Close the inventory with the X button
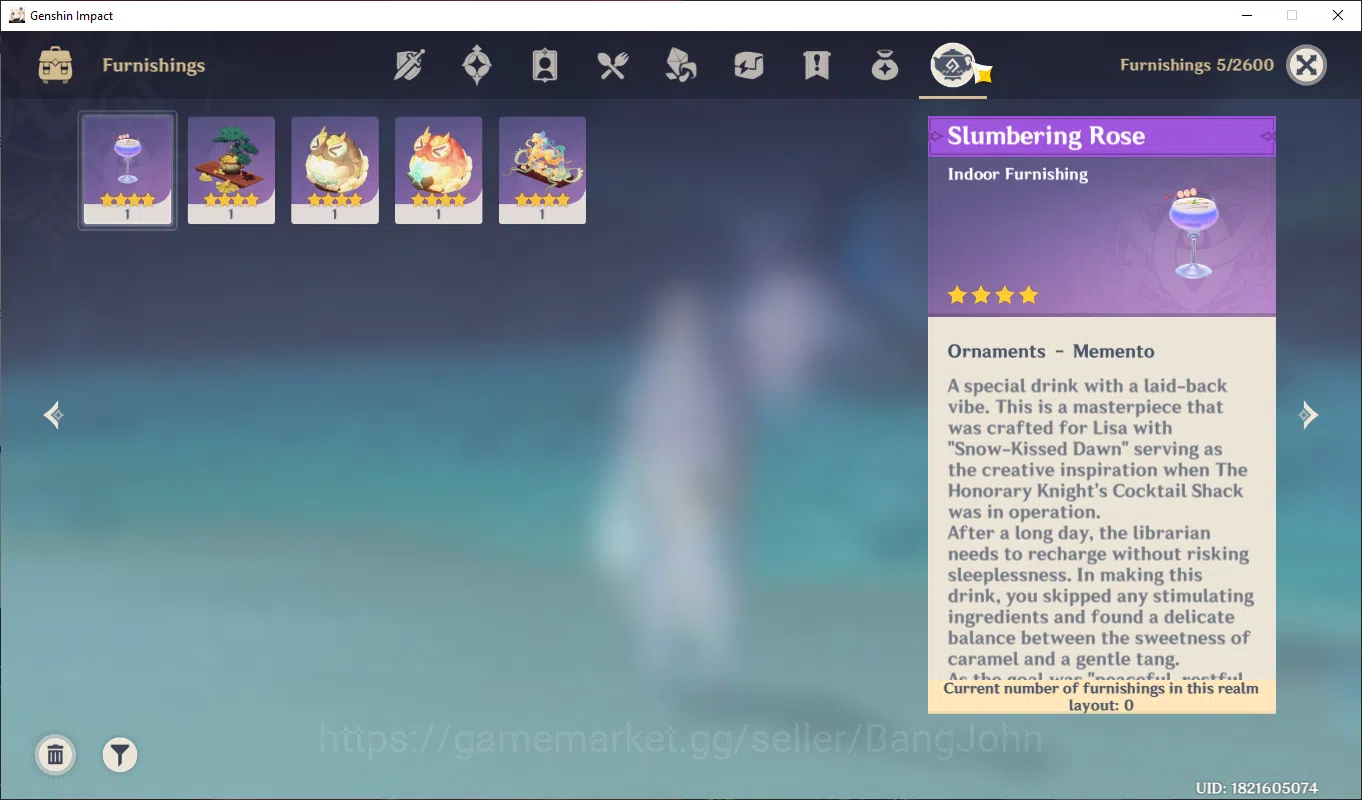 1306,66
